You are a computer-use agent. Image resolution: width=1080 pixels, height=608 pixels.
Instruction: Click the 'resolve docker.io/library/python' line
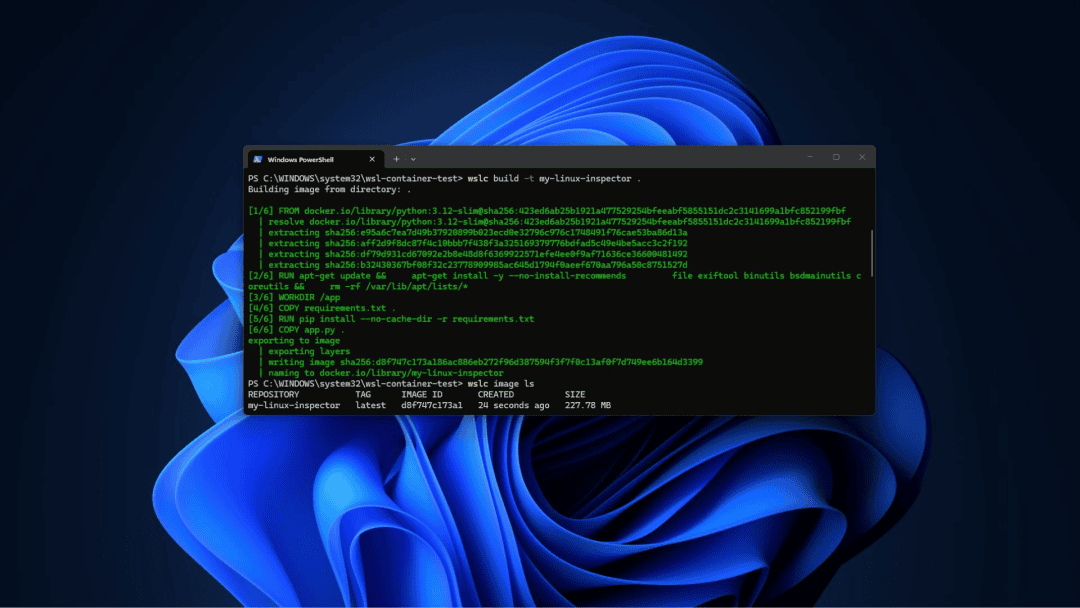559,222
